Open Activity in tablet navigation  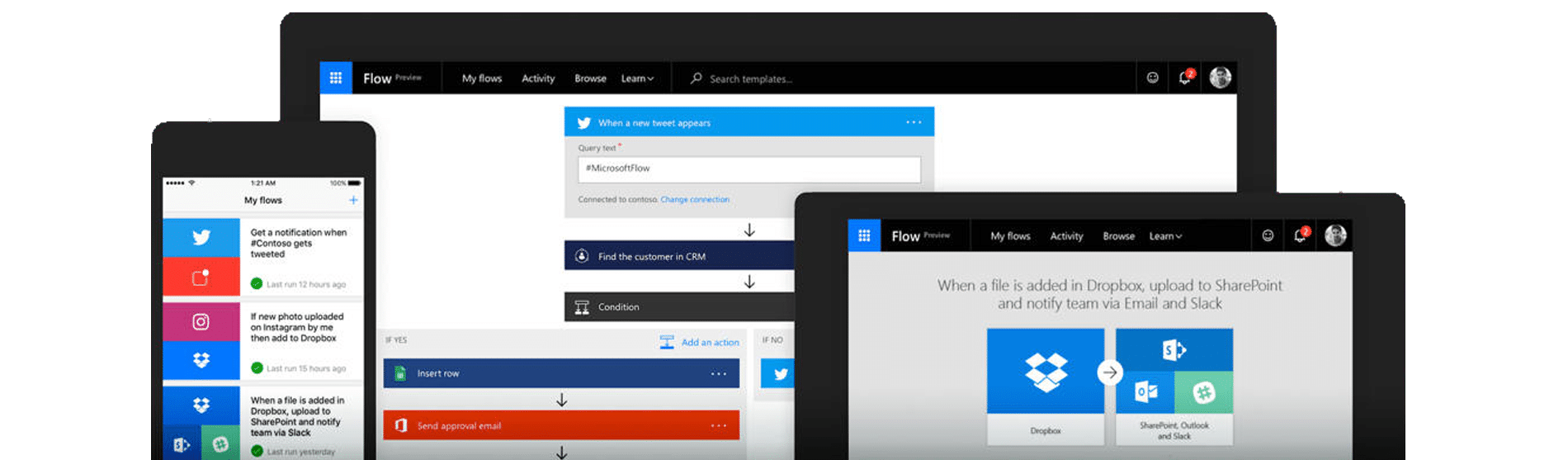click(1066, 236)
